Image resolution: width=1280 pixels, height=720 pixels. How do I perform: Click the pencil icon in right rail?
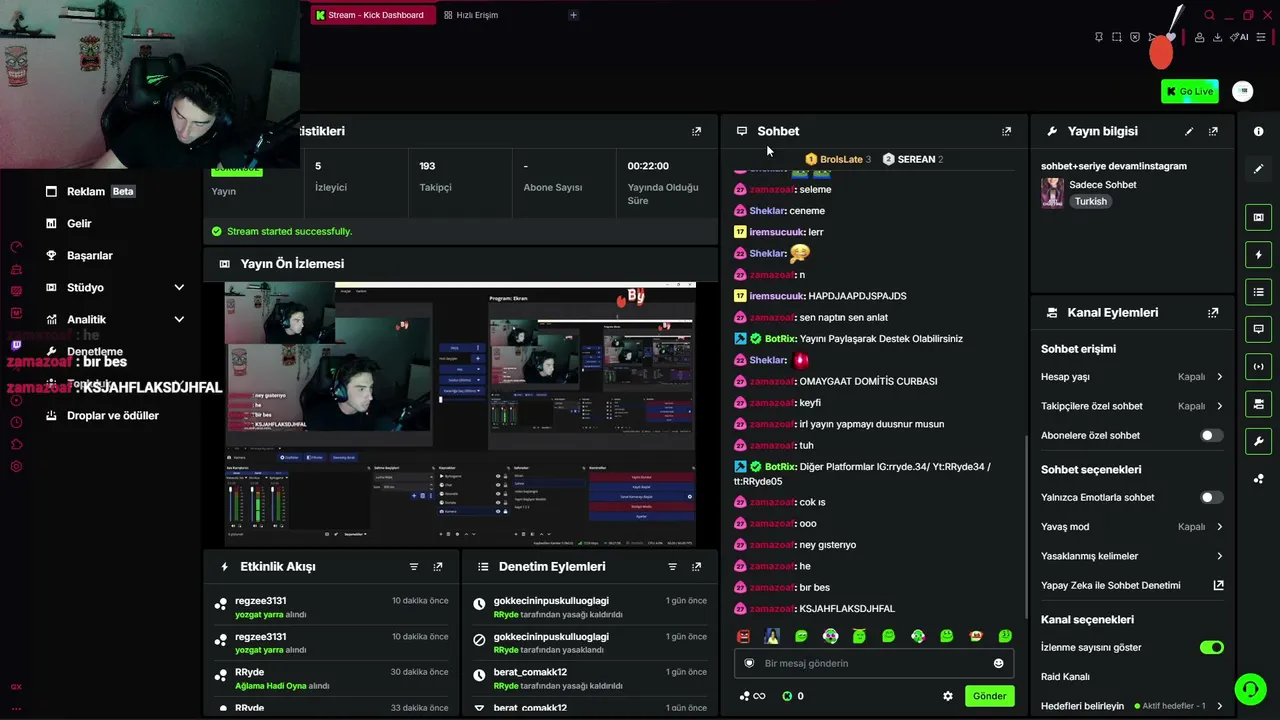1259,169
